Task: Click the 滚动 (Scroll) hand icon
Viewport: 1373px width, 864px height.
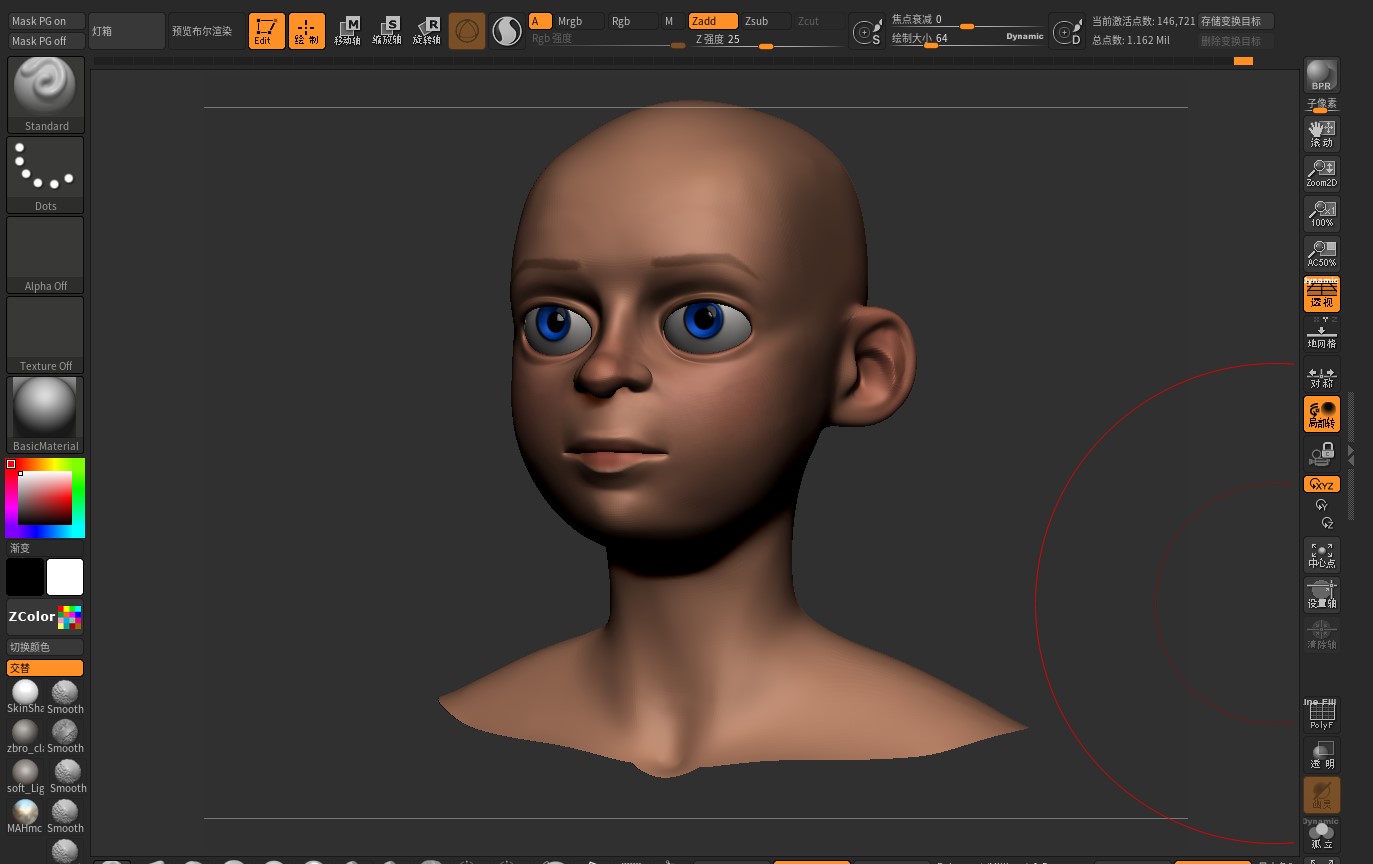Action: (1322, 133)
